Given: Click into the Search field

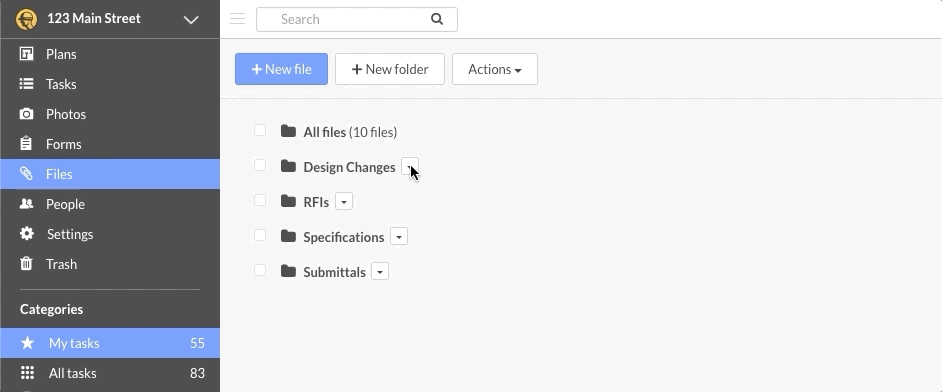Looking at the screenshot, I should 357,19.
